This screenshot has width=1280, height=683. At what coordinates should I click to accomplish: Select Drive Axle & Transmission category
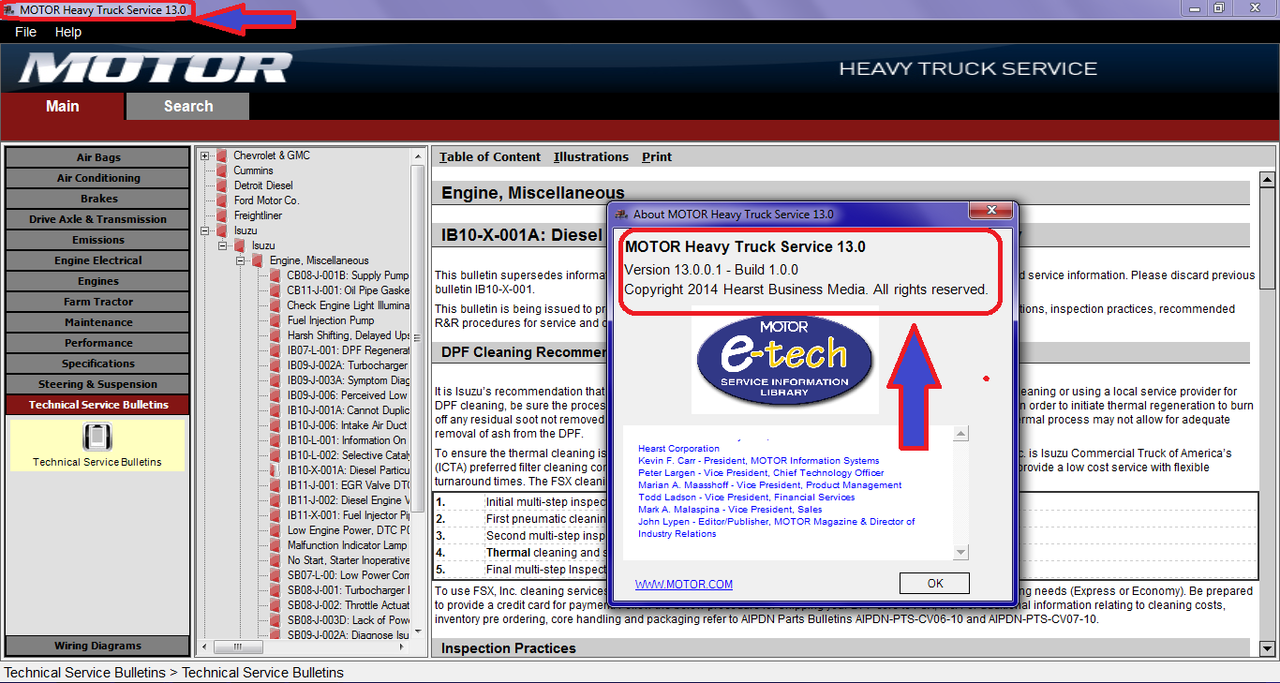pyautogui.click(x=98, y=219)
